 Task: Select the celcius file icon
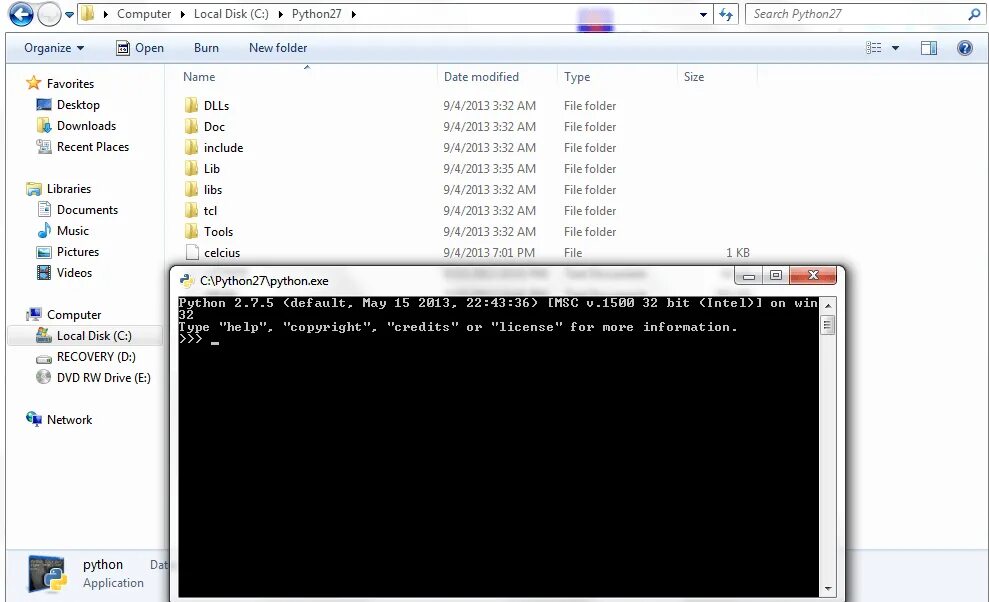192,252
